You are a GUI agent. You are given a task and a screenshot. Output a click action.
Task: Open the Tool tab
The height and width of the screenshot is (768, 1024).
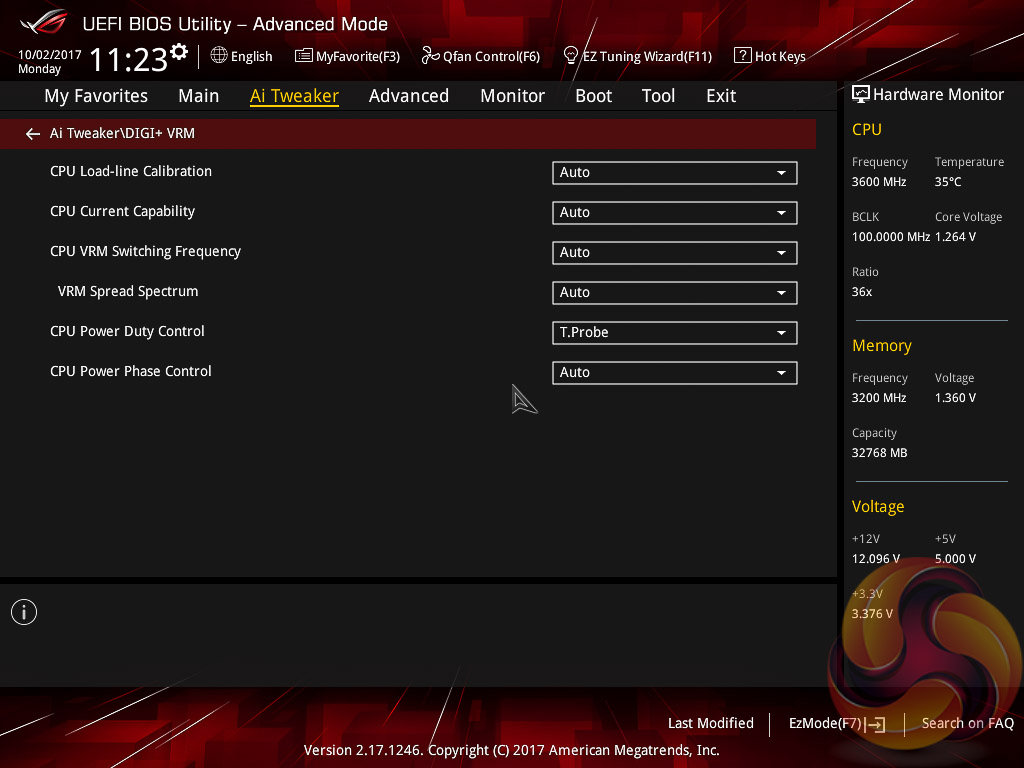point(658,96)
